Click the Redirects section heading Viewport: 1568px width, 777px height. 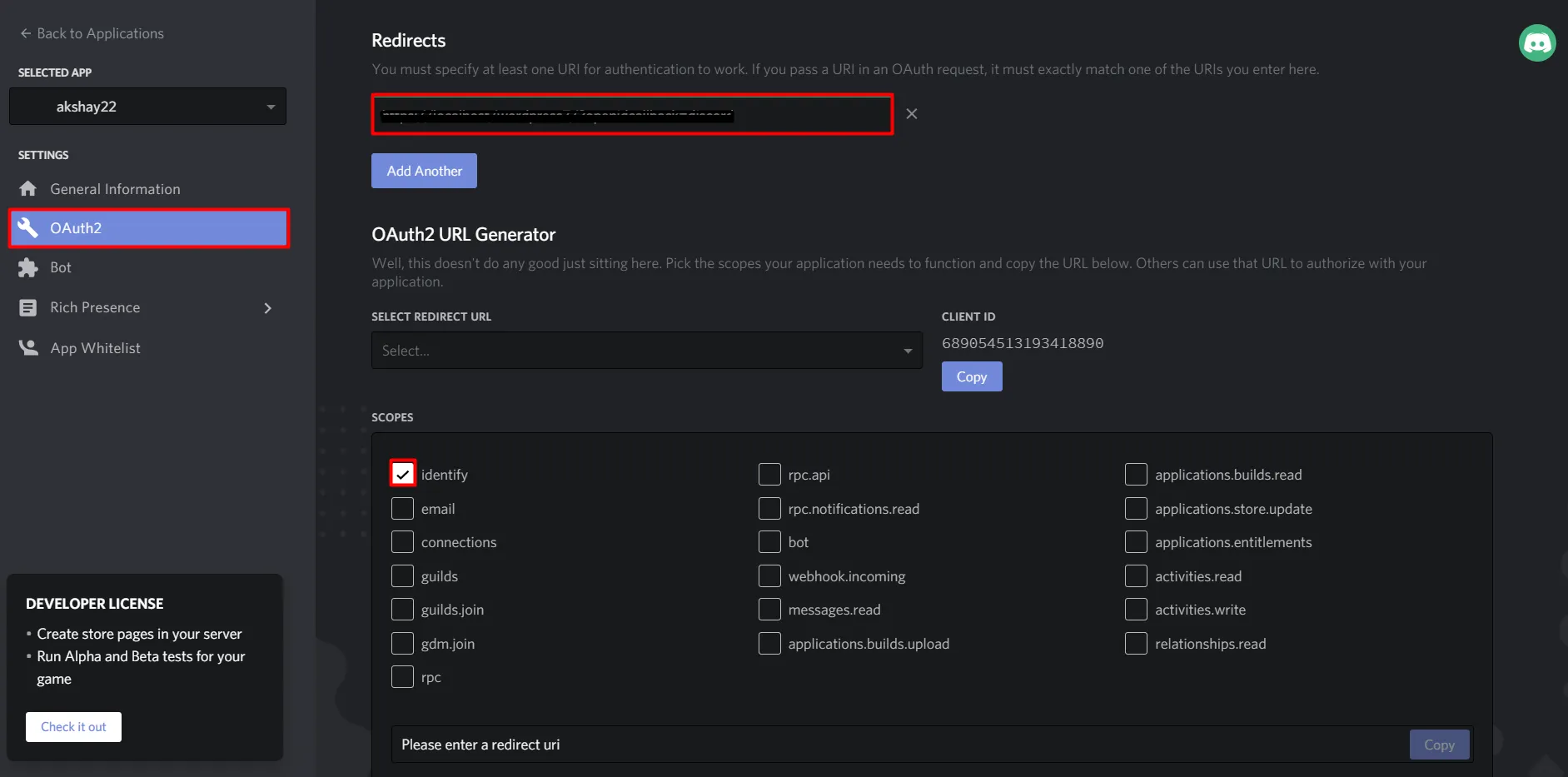(408, 40)
